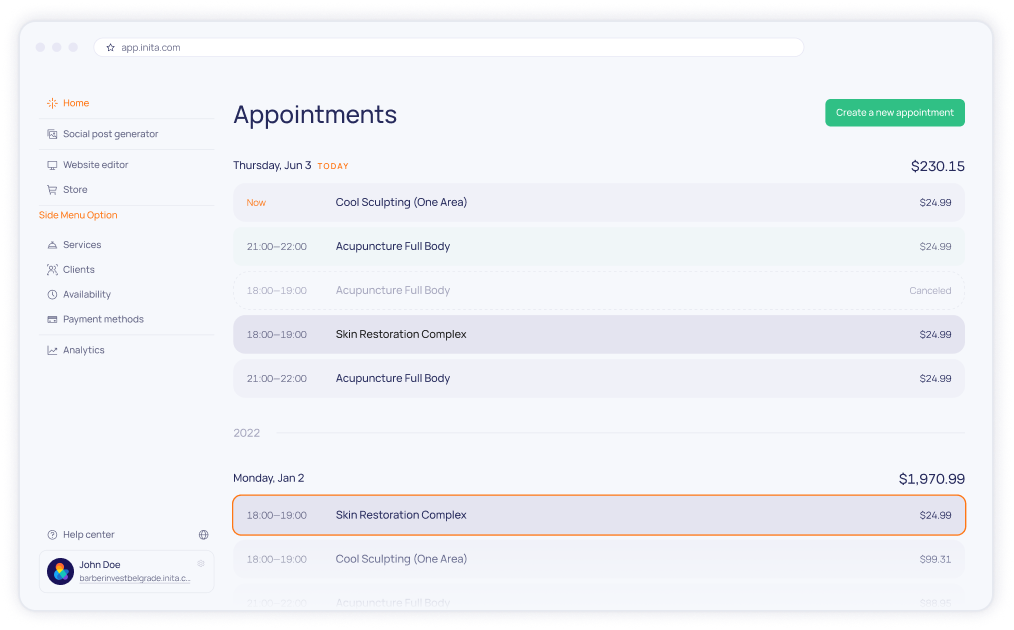The height and width of the screenshot is (630, 1014).
Task: Open the Analytics chart icon
Action: (52, 349)
